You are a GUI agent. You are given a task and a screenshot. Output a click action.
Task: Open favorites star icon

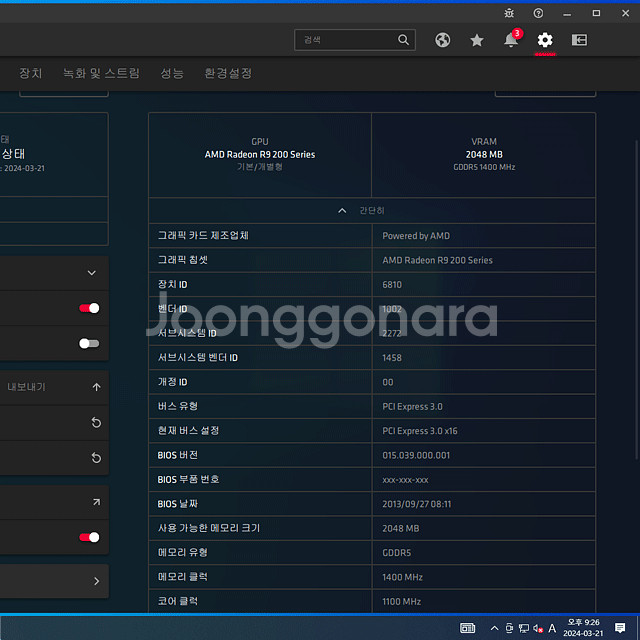[x=477, y=40]
